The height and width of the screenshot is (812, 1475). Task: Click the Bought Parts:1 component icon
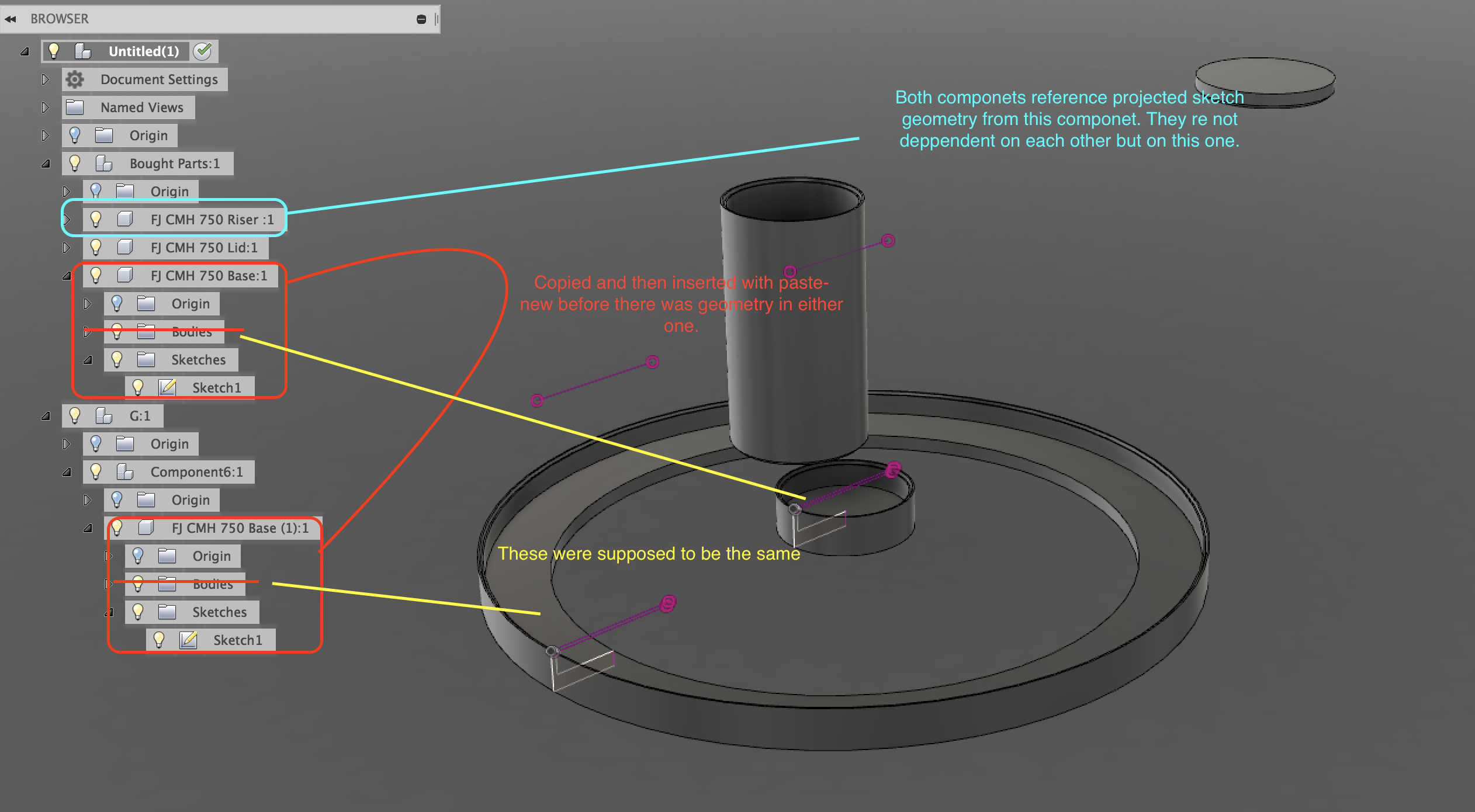pyautogui.click(x=104, y=164)
